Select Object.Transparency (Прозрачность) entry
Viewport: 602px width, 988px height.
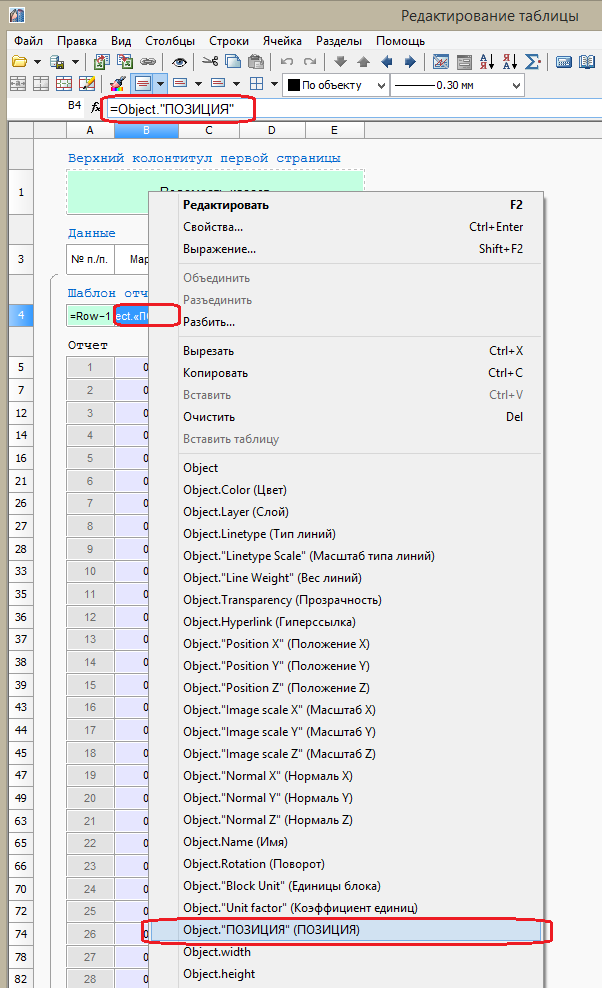(x=346, y=600)
